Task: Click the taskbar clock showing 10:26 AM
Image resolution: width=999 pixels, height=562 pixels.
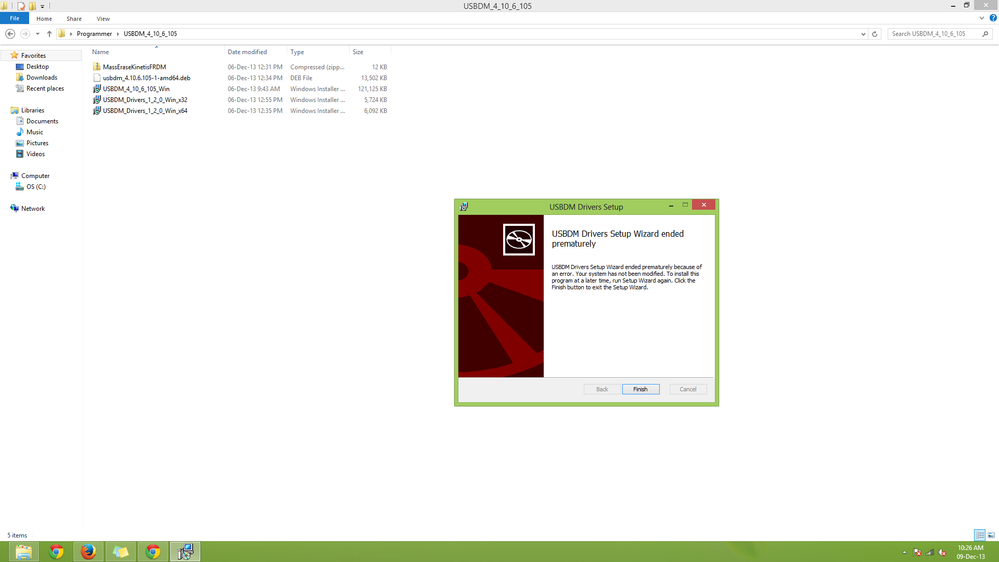Action: pyautogui.click(x=970, y=552)
